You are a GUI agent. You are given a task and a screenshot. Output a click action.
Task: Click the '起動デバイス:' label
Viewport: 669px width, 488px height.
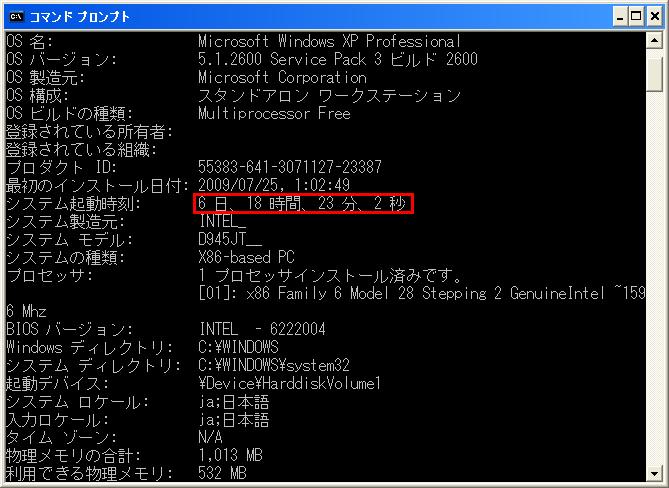pyautogui.click(x=57, y=383)
